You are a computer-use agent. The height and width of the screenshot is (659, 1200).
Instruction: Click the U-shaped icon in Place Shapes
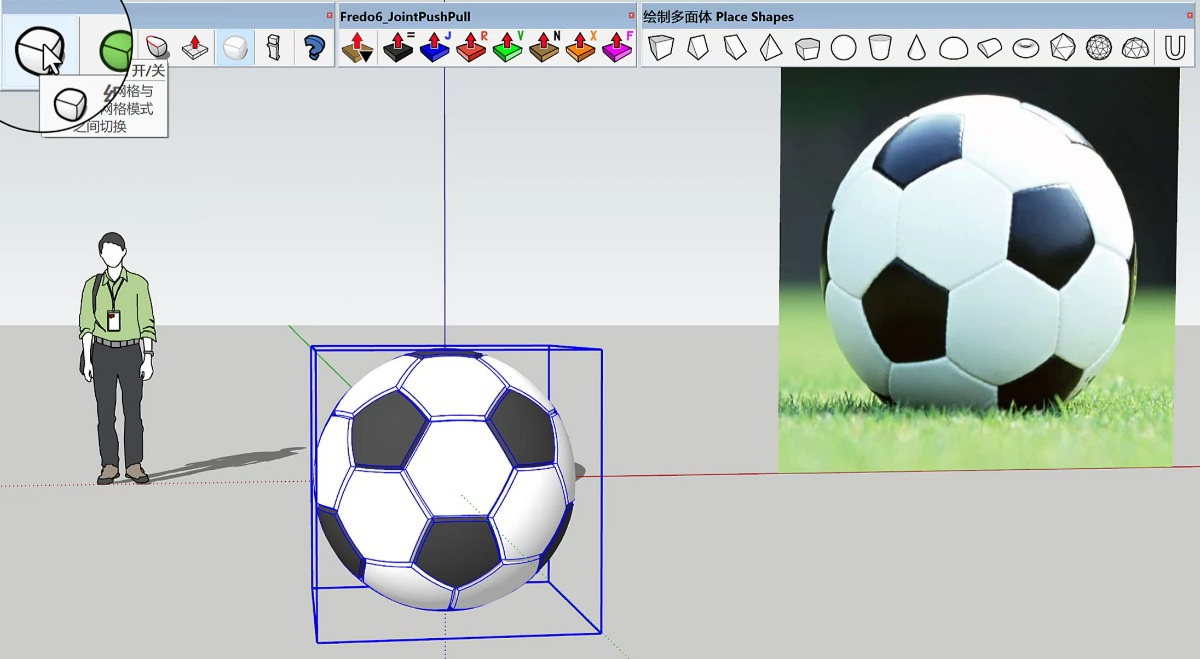pyautogui.click(x=1175, y=47)
